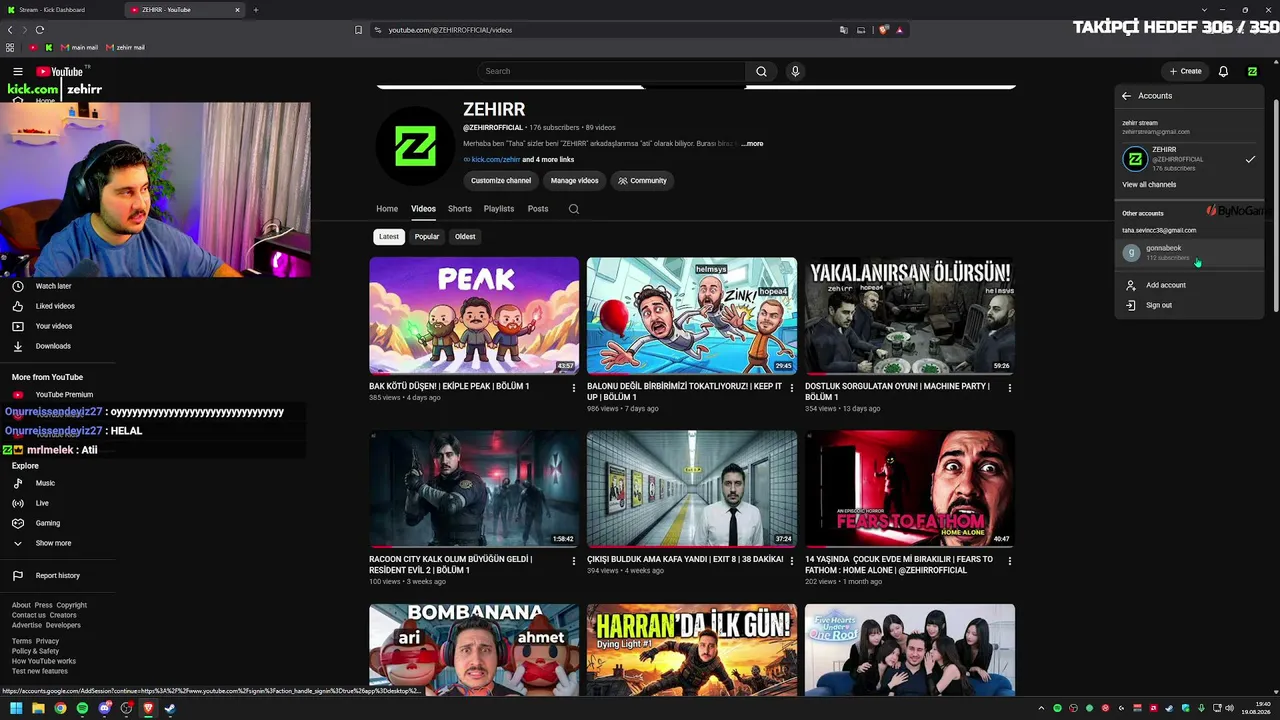Open Windows Start menu
The image size is (1280, 720).
pyautogui.click(x=16, y=709)
